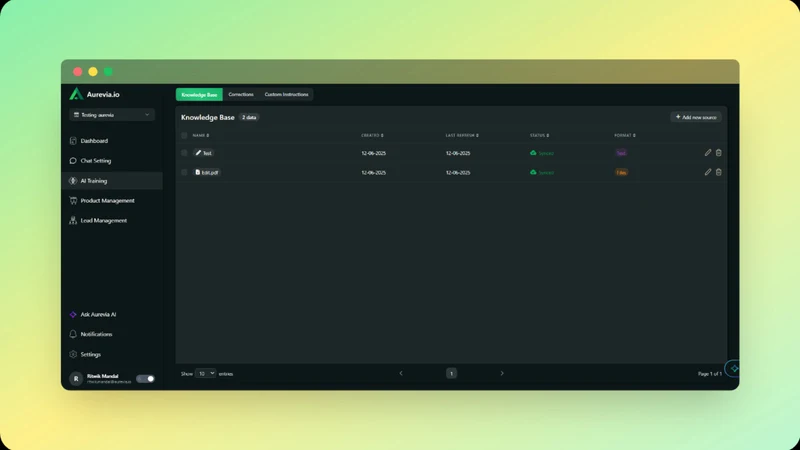Image resolution: width=800 pixels, height=450 pixels.
Task: Delete the Edit.pdf row with trash icon
Action: [x=718, y=172]
